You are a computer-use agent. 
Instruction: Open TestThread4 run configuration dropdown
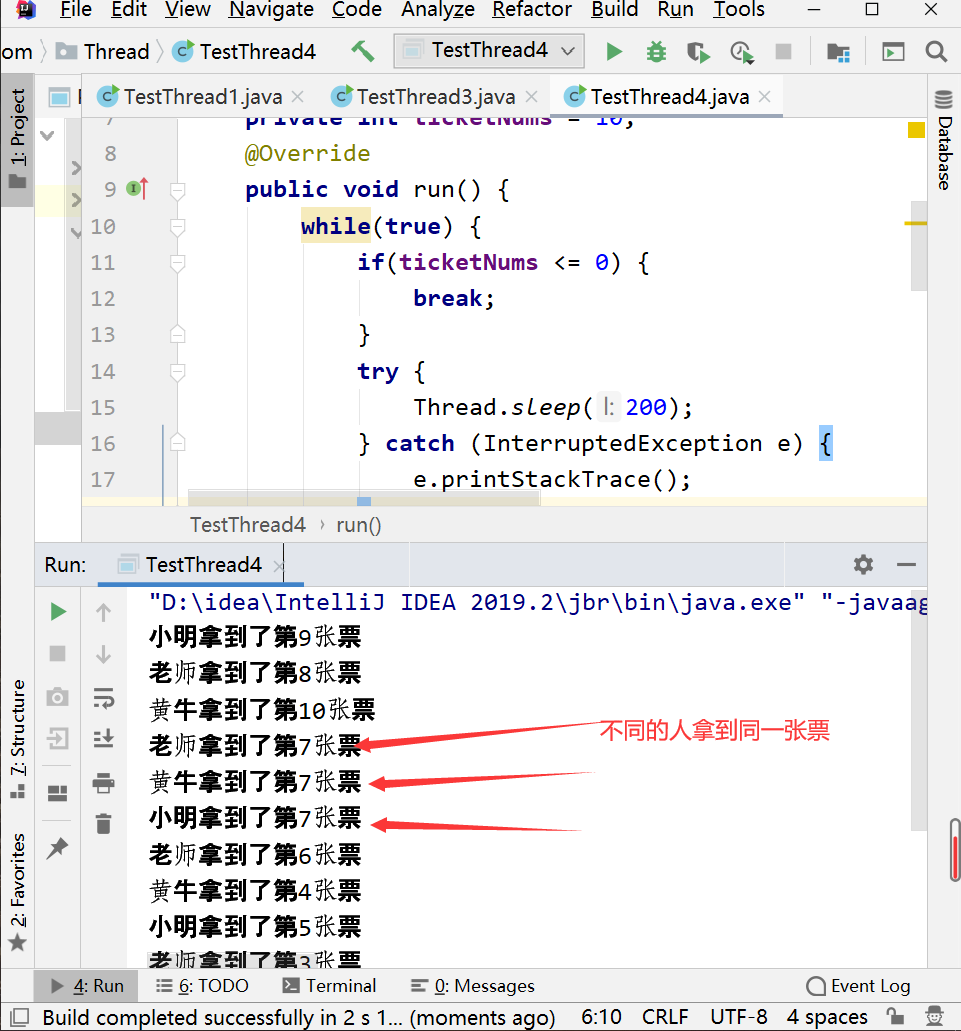[489, 51]
